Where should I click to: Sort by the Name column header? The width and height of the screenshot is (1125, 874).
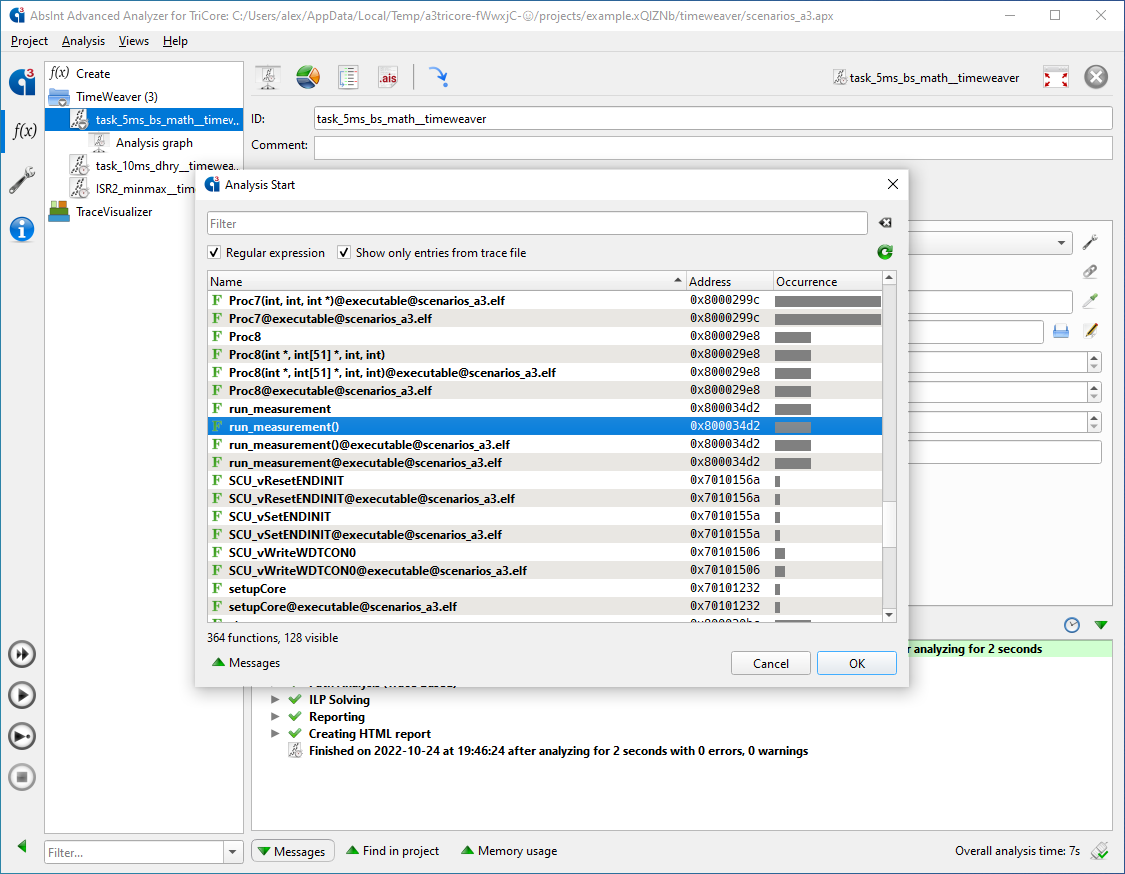click(446, 281)
